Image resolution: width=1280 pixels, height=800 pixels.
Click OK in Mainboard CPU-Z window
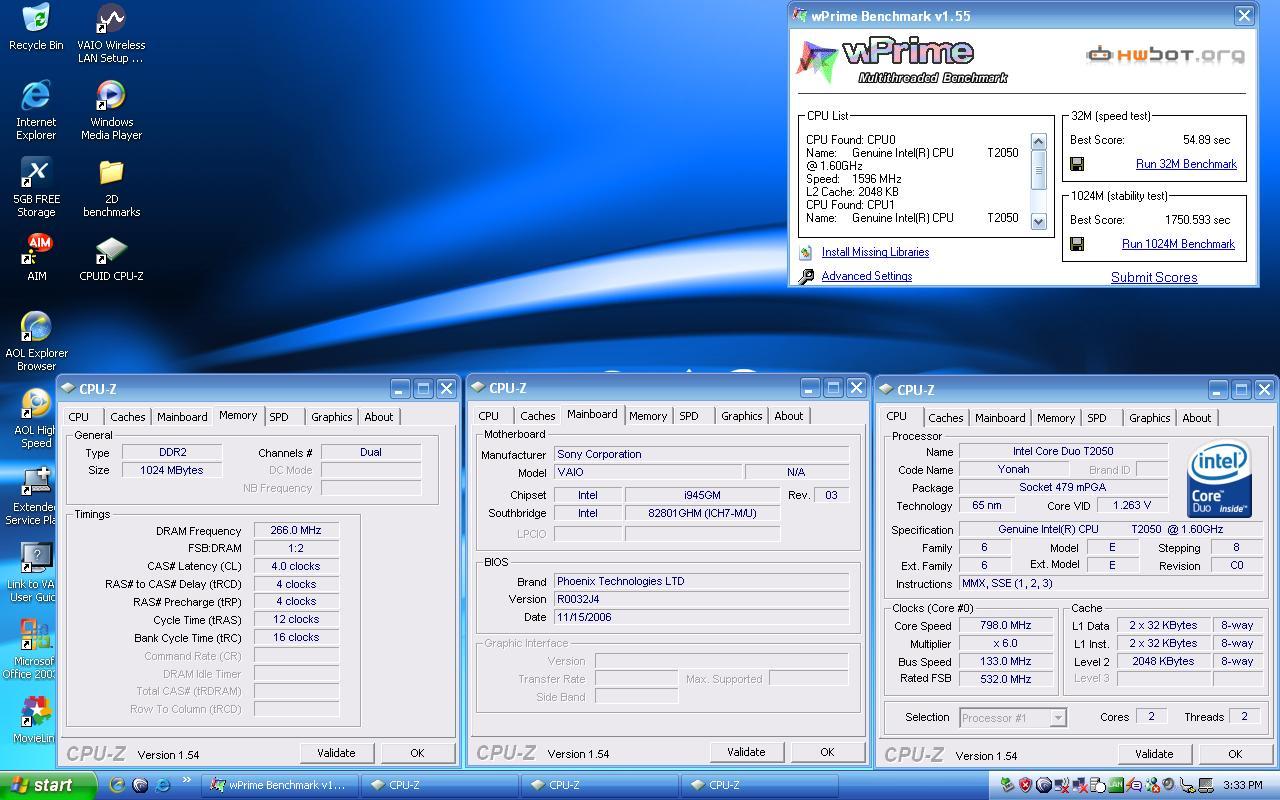tap(827, 752)
